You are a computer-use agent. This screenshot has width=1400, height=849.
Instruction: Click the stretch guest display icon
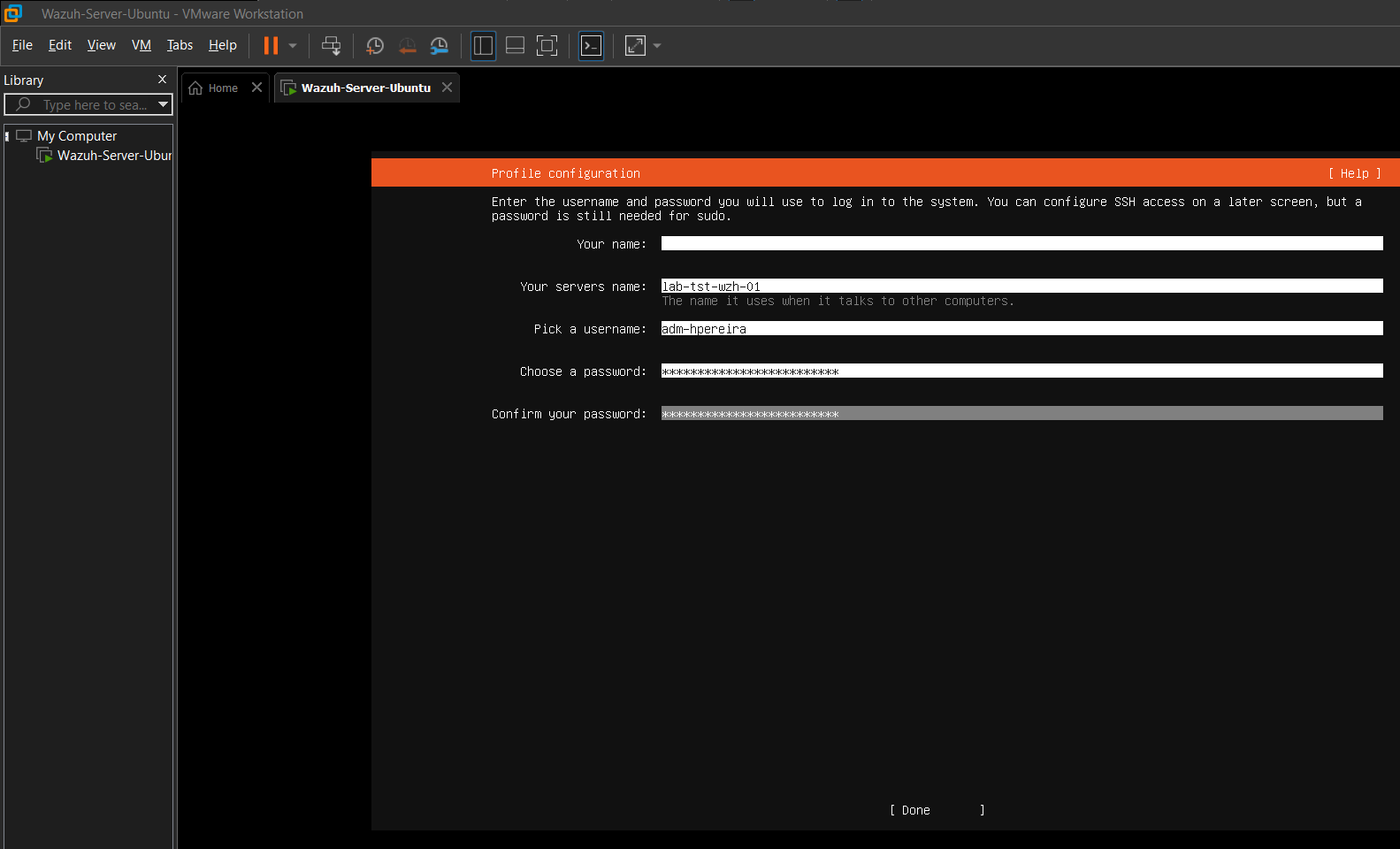point(635,45)
